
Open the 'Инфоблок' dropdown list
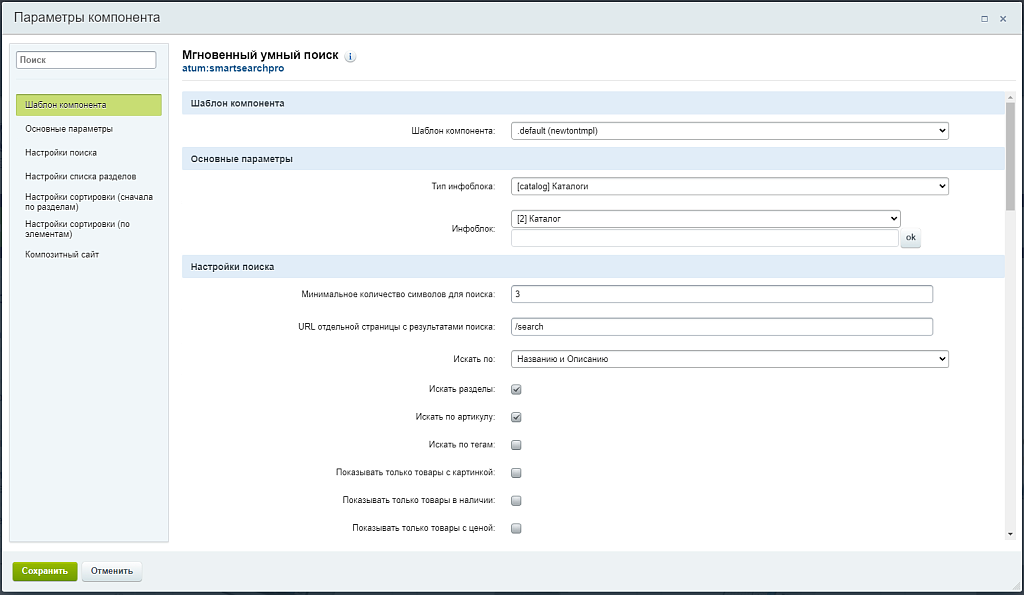[705, 218]
